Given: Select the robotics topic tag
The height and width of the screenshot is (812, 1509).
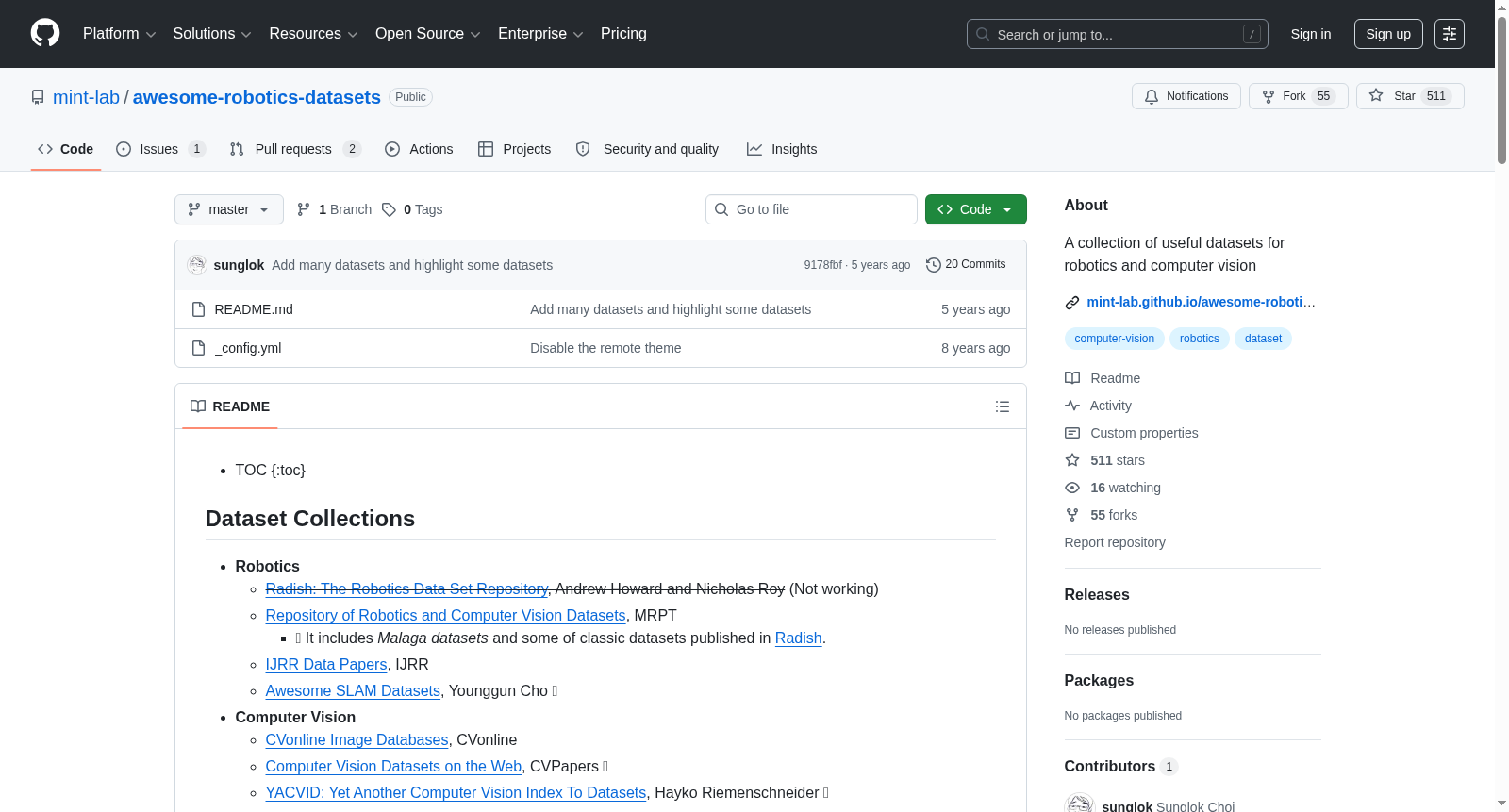Looking at the screenshot, I should pos(1200,339).
